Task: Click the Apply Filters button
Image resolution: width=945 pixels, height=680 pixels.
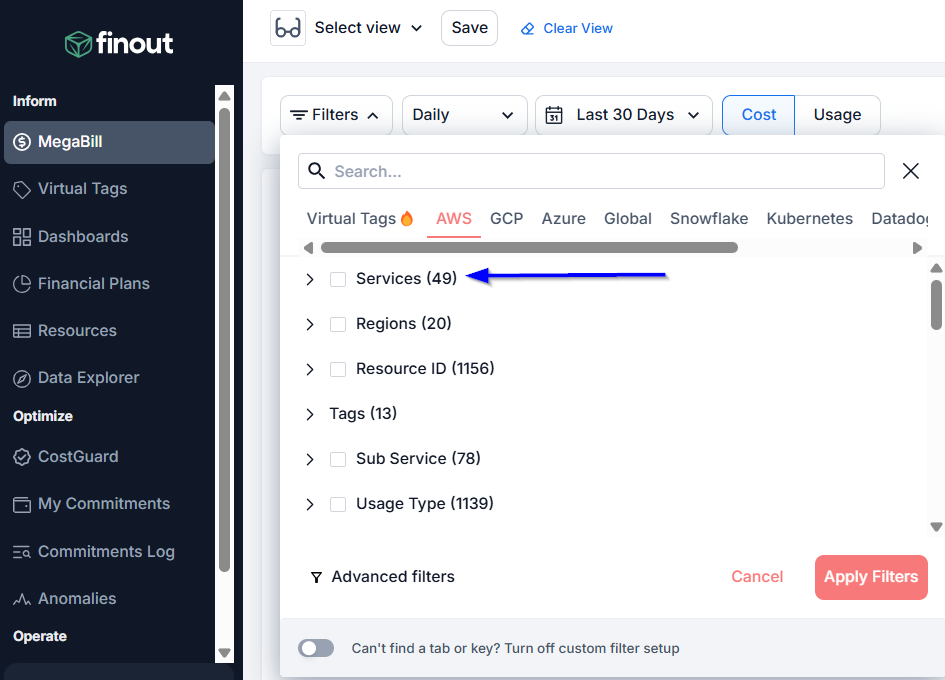Action: pos(871,578)
